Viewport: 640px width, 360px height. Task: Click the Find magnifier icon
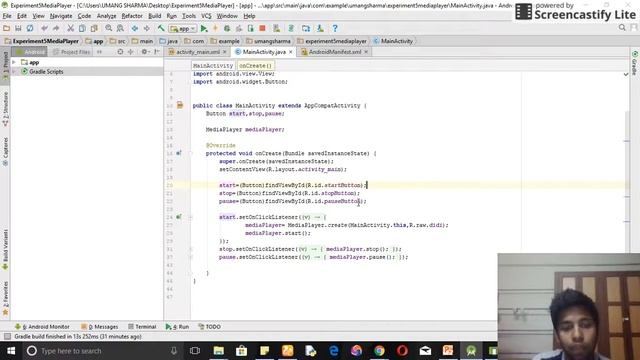[x=109, y=28]
